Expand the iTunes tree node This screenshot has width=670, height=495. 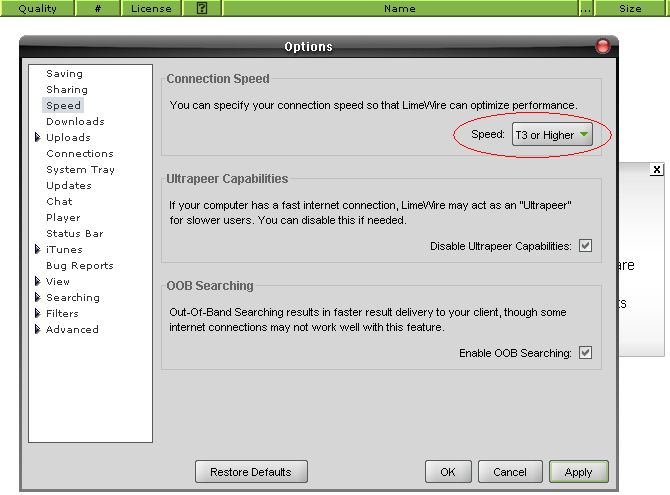[x=38, y=250]
